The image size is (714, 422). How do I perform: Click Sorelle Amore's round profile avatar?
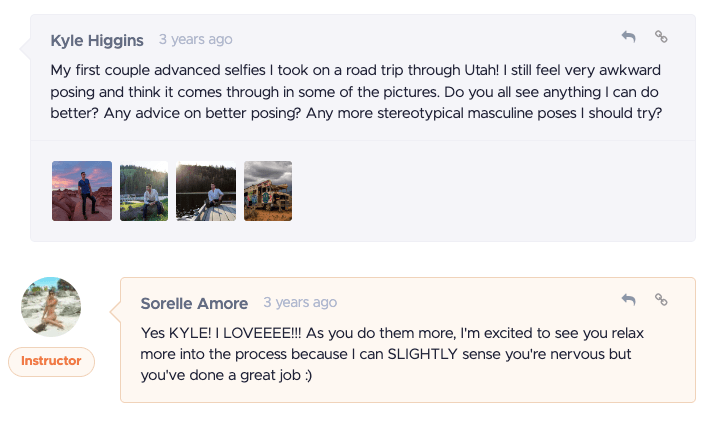pyautogui.click(x=51, y=307)
